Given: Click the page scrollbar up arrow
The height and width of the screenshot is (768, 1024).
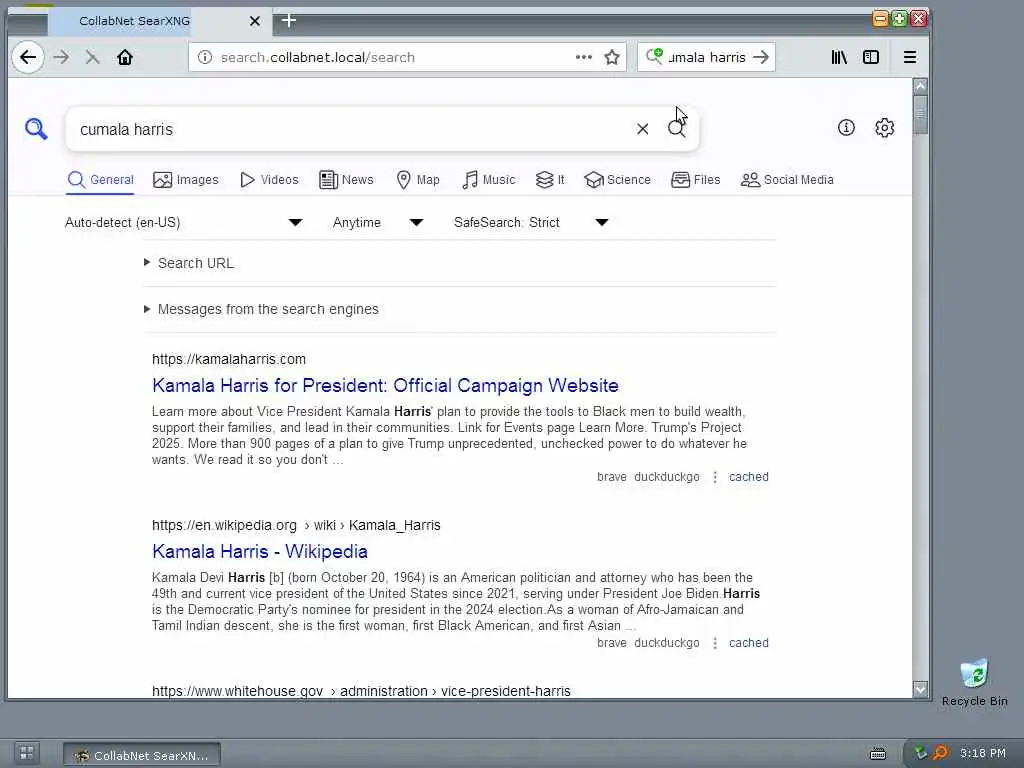Looking at the screenshot, I should [920, 86].
